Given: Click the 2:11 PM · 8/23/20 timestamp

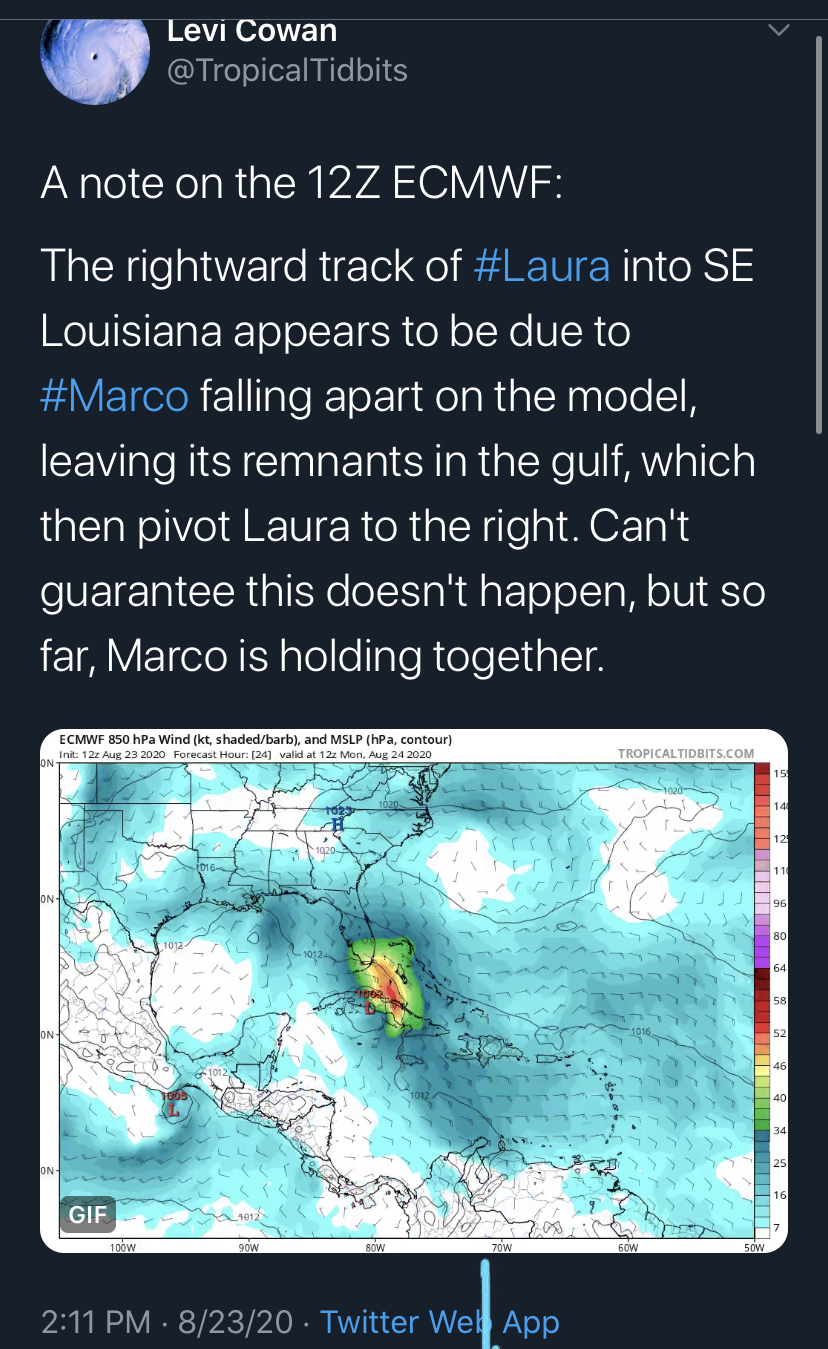Looking at the screenshot, I should [x=167, y=1322].
